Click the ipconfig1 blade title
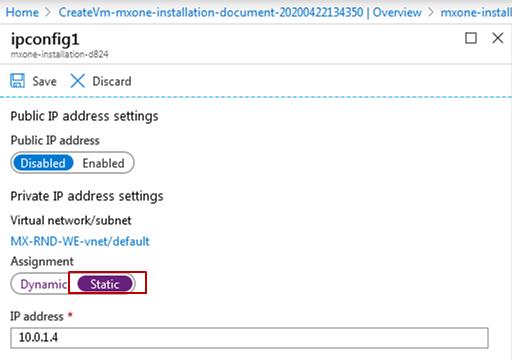Viewport: 512px width, 360px height. point(45,39)
